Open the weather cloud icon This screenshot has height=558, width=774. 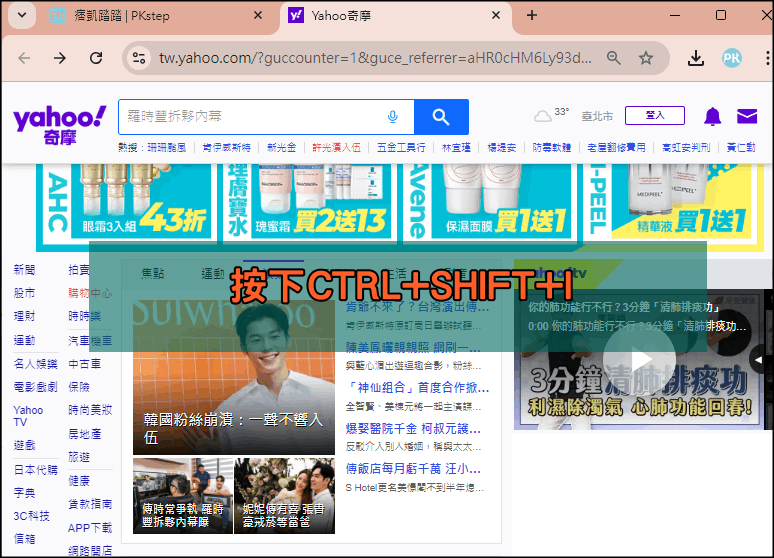542,117
